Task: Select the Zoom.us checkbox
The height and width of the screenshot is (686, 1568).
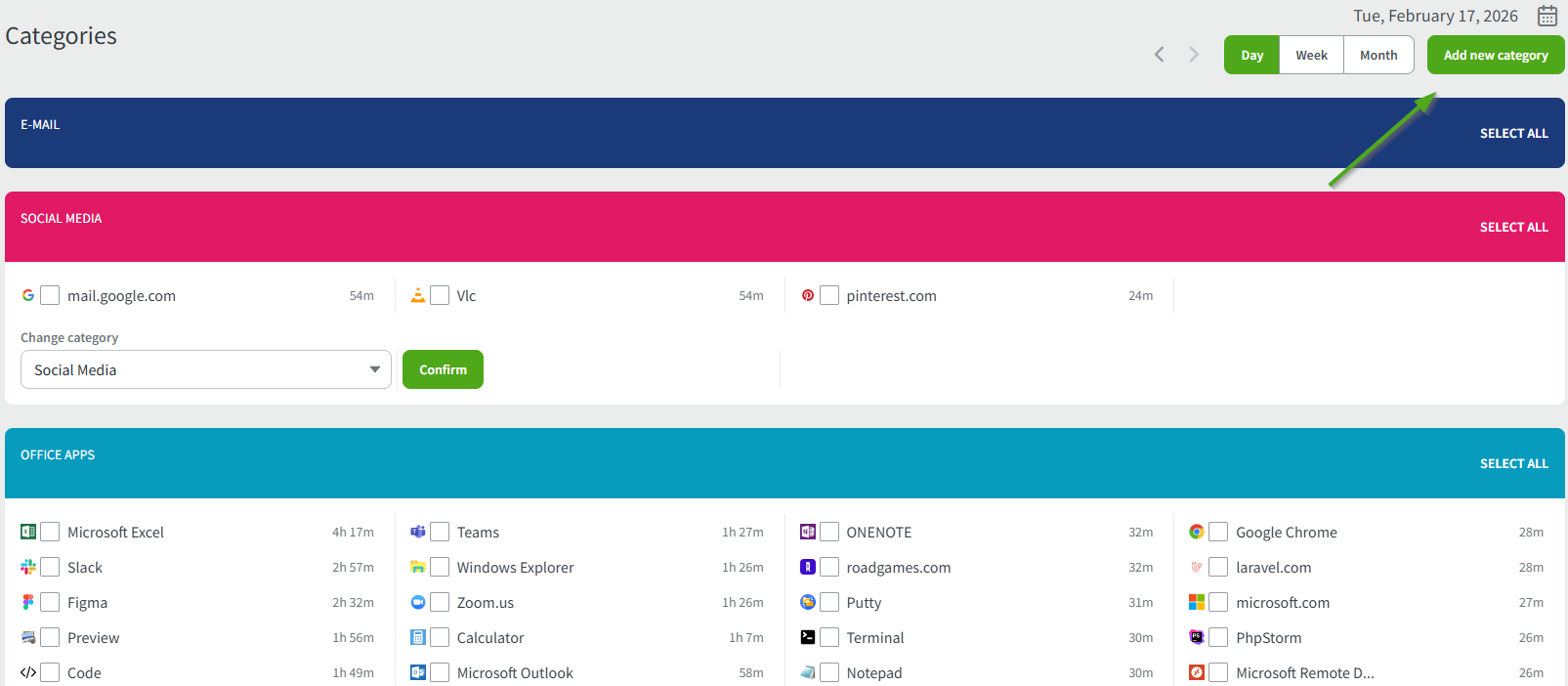Action: point(440,602)
